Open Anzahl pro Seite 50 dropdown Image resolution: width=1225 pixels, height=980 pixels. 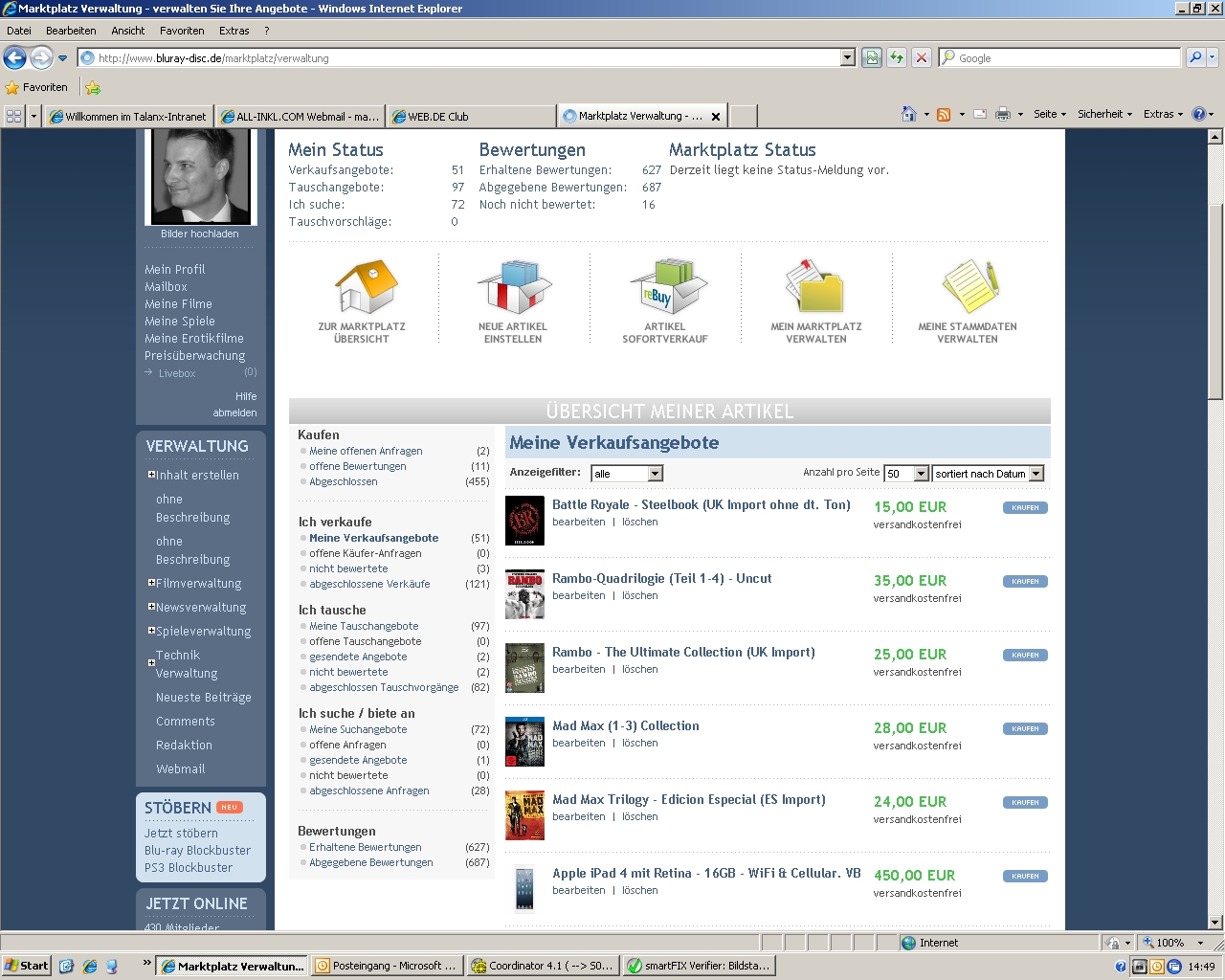906,474
